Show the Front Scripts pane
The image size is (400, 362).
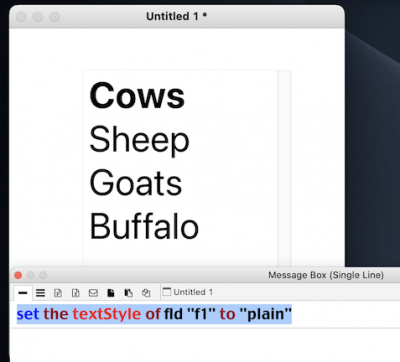pyautogui.click(x=111, y=293)
